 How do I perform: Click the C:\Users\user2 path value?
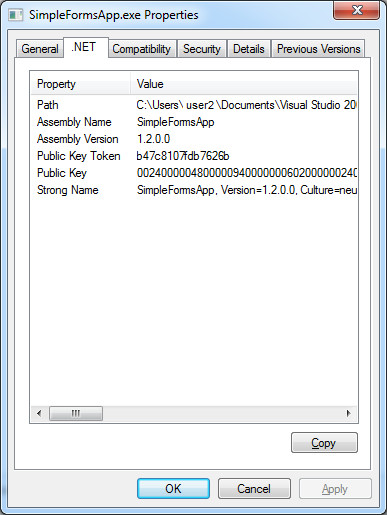pos(246,105)
